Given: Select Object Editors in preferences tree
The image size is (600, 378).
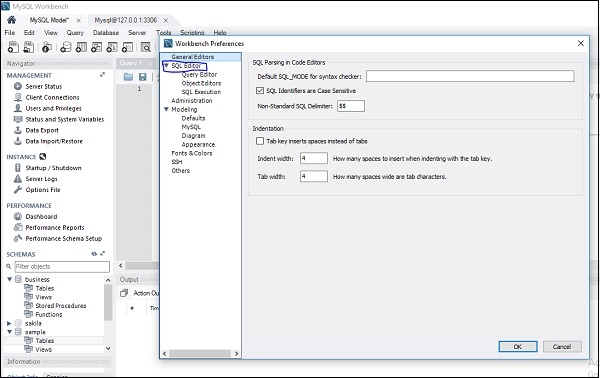Looking at the screenshot, I should tap(201, 83).
